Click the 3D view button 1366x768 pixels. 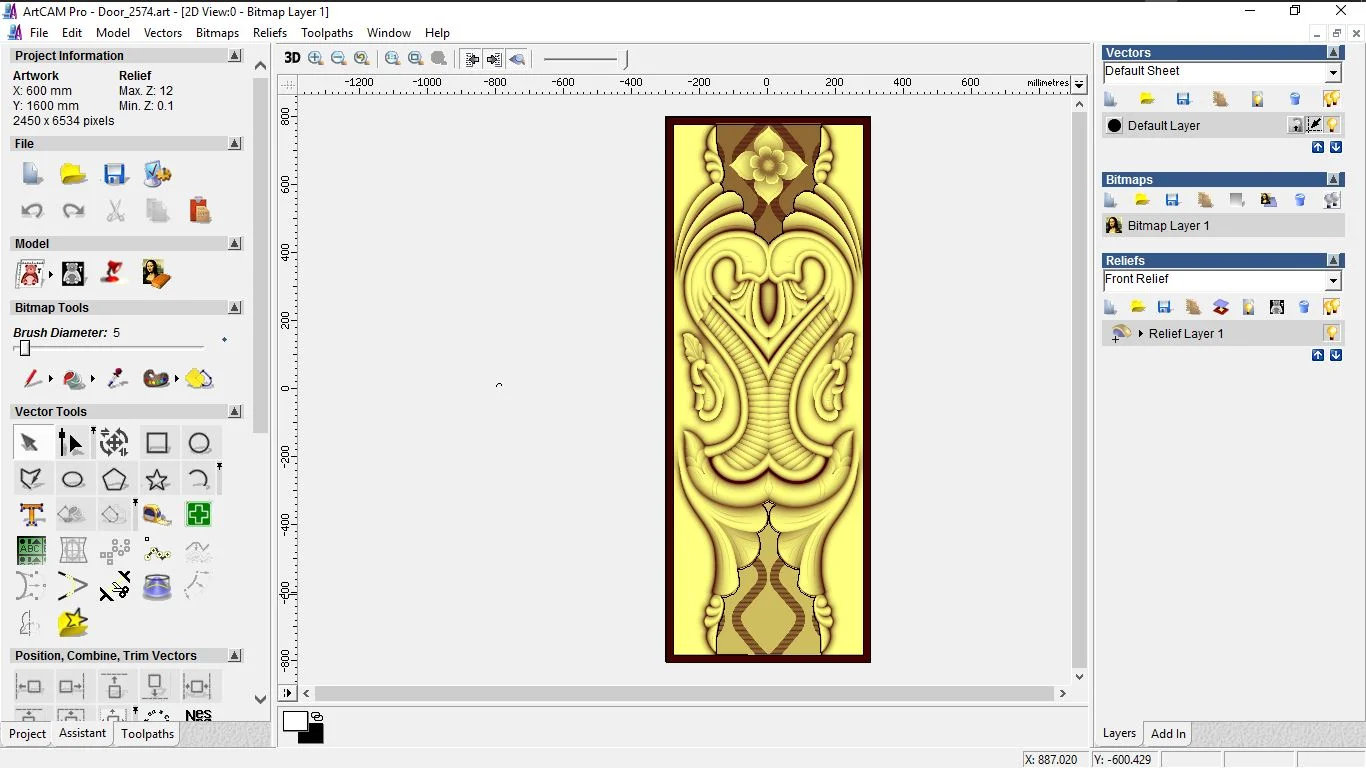coord(291,58)
